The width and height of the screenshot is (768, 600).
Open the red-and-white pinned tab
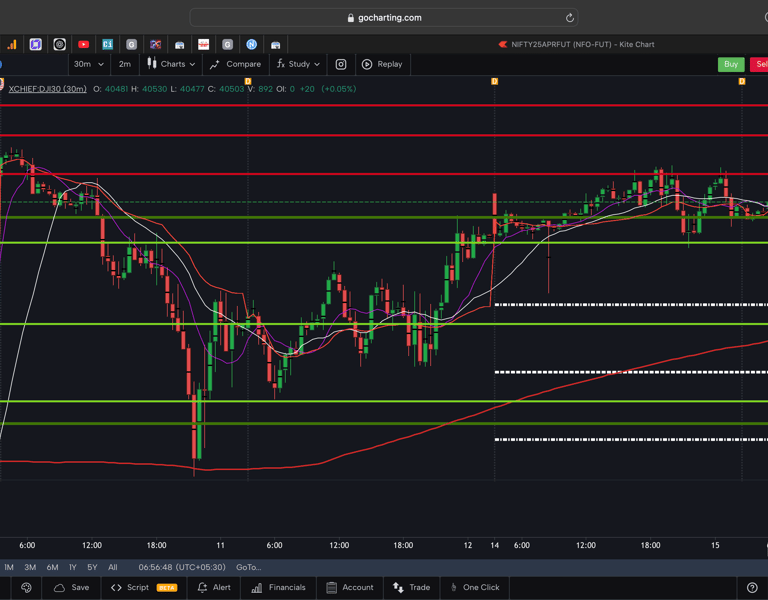pos(203,45)
